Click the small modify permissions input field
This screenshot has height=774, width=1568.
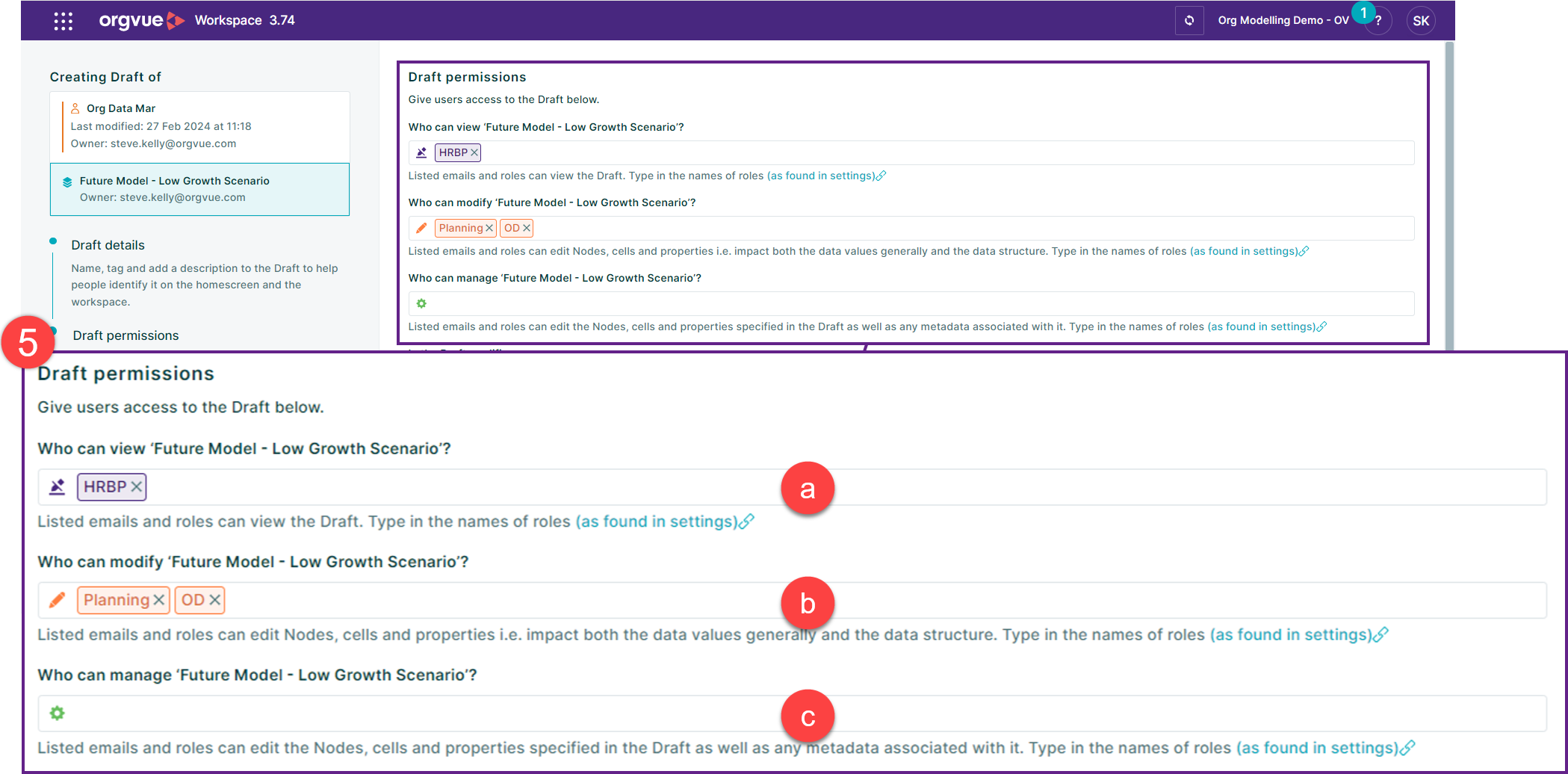911,228
